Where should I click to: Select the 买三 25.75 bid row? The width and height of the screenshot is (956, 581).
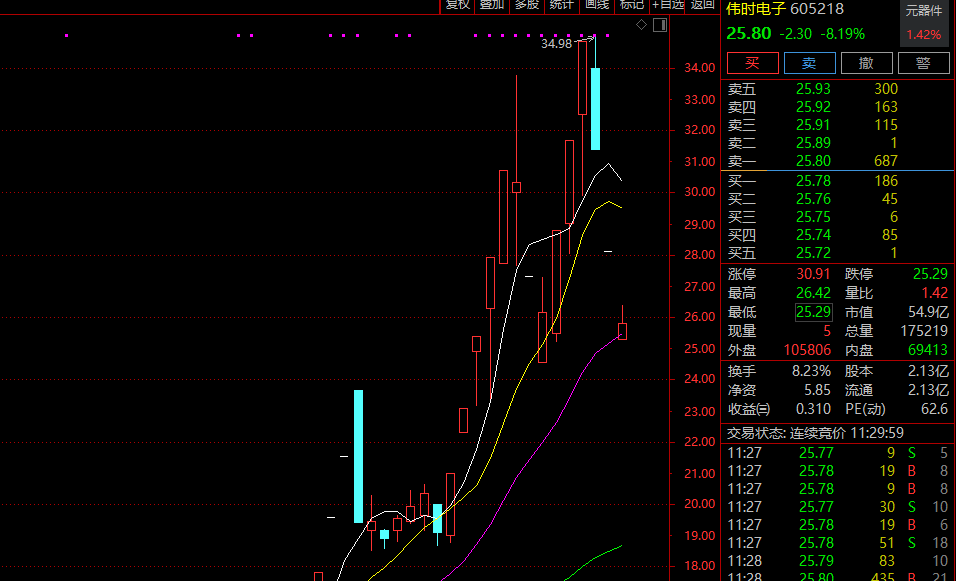pos(838,217)
